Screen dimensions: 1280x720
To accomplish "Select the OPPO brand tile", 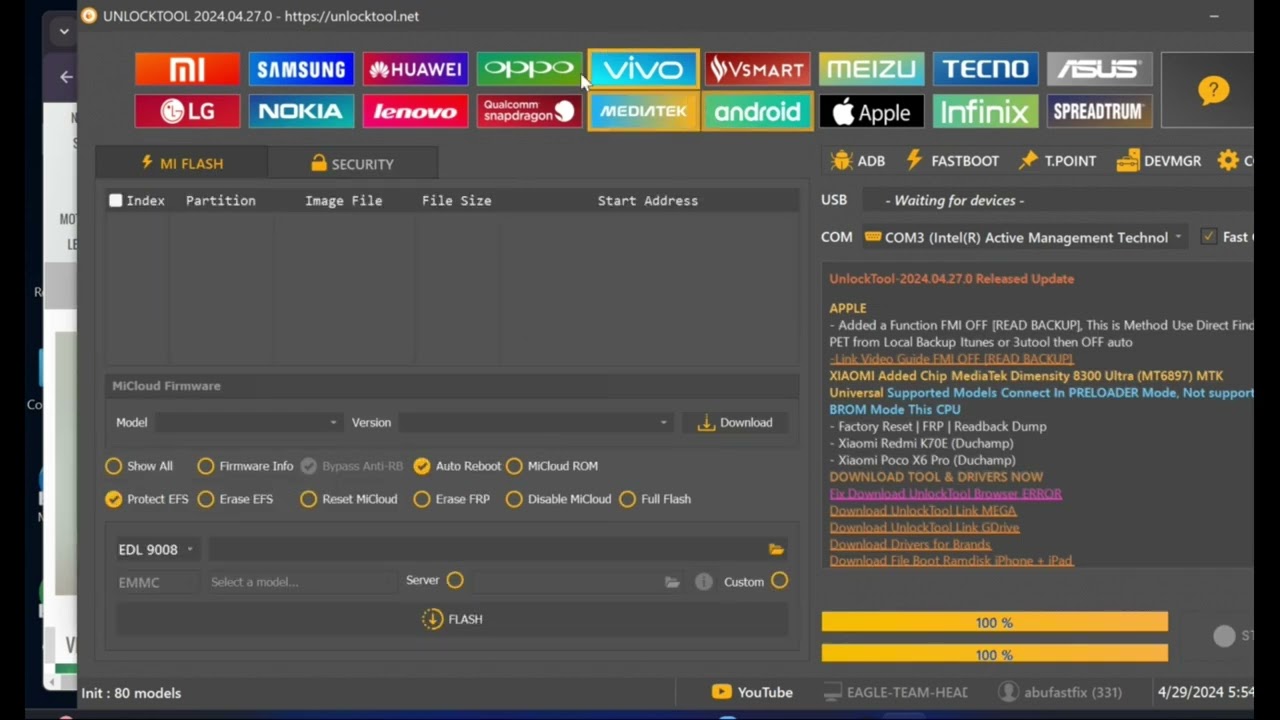I will coord(529,69).
